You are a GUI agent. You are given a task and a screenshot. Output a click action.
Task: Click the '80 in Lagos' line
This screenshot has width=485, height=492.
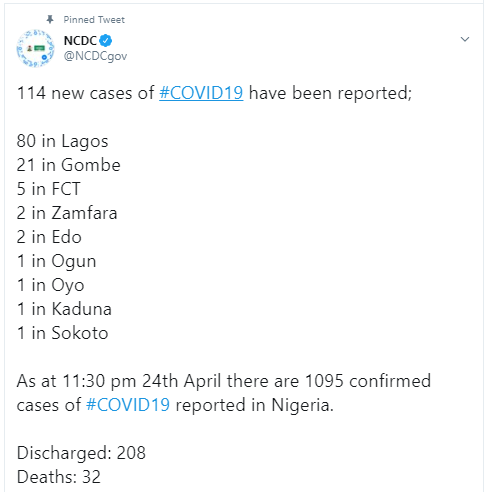pyautogui.click(x=62, y=141)
